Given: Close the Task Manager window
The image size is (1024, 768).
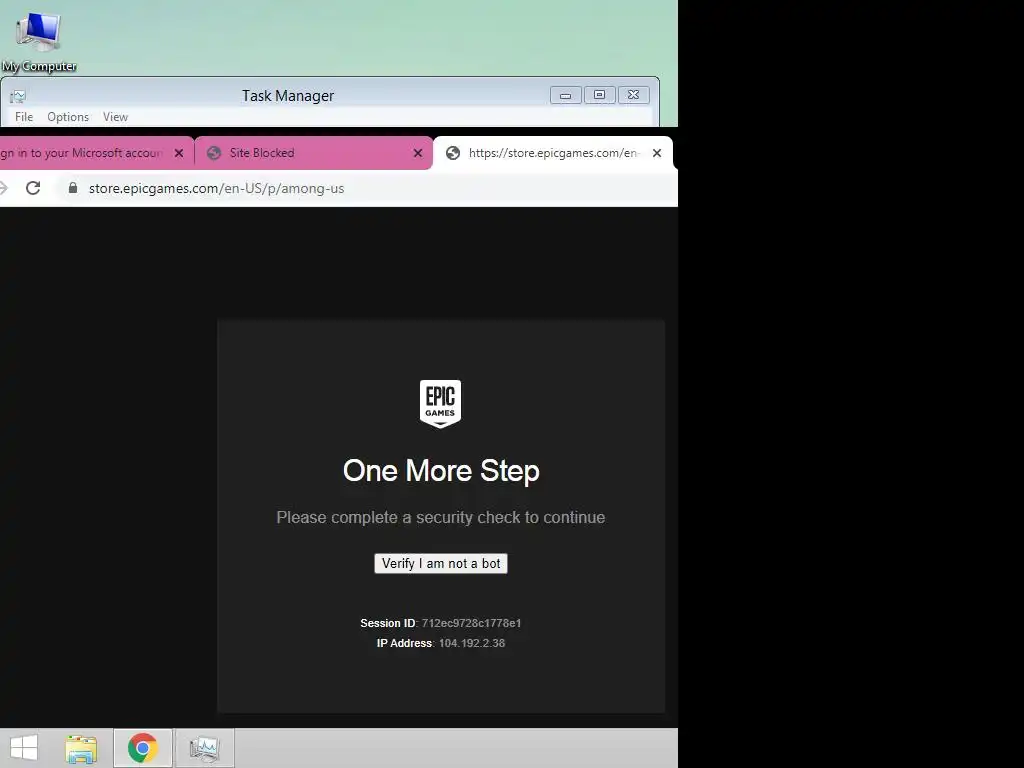Looking at the screenshot, I should pos(633,95).
